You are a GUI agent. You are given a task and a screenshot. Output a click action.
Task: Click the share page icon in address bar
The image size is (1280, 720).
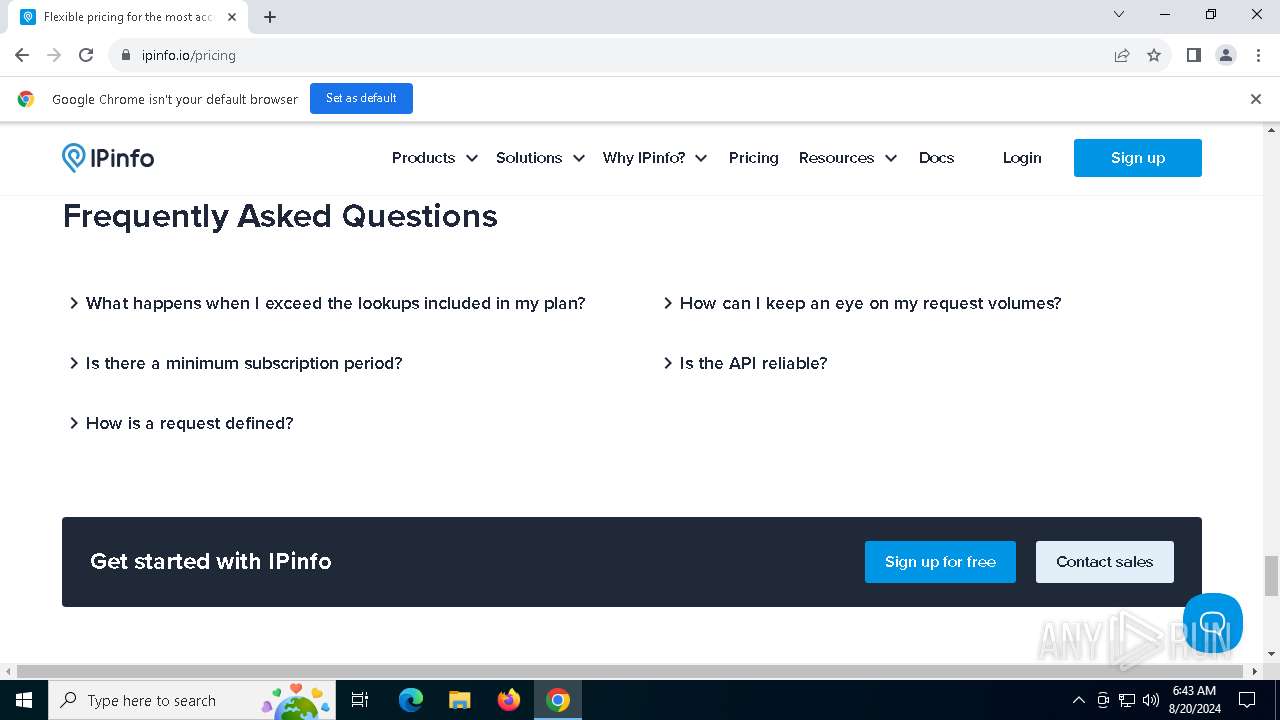tap(1122, 55)
